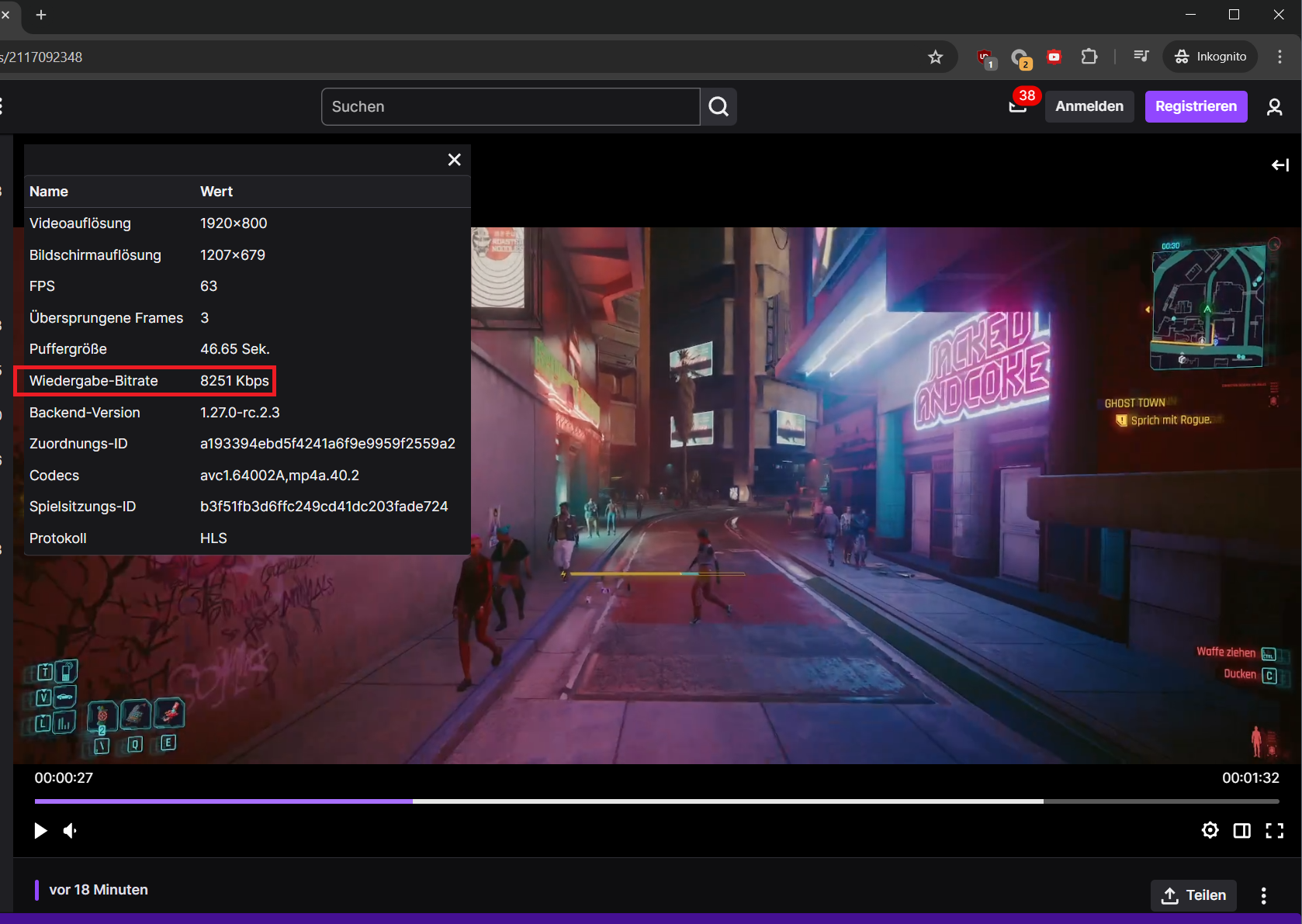
Task: Click the FPS value 63
Action: point(209,286)
